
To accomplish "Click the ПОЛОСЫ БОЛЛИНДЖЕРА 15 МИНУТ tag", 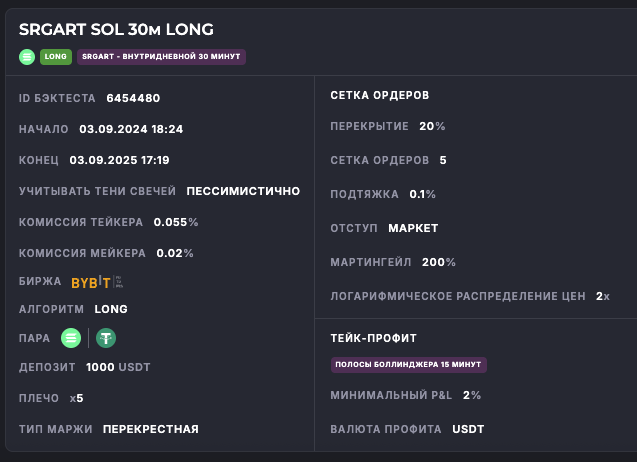I will (x=408, y=365).
